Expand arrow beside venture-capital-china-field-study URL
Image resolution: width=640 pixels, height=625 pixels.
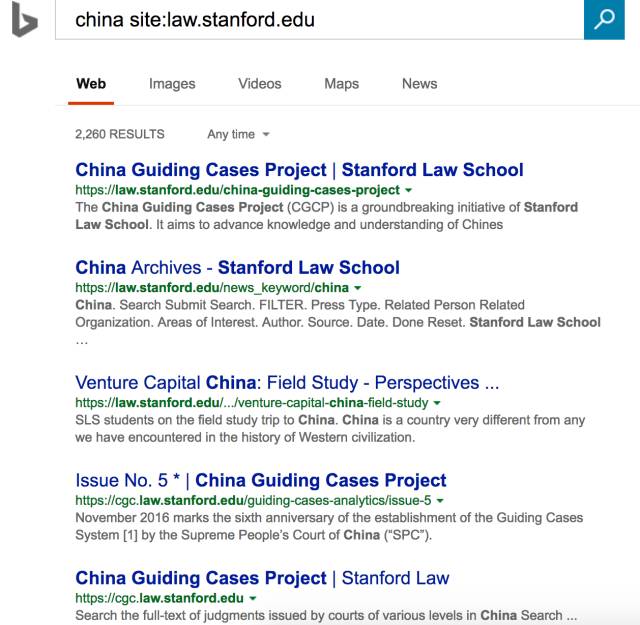pos(437,403)
